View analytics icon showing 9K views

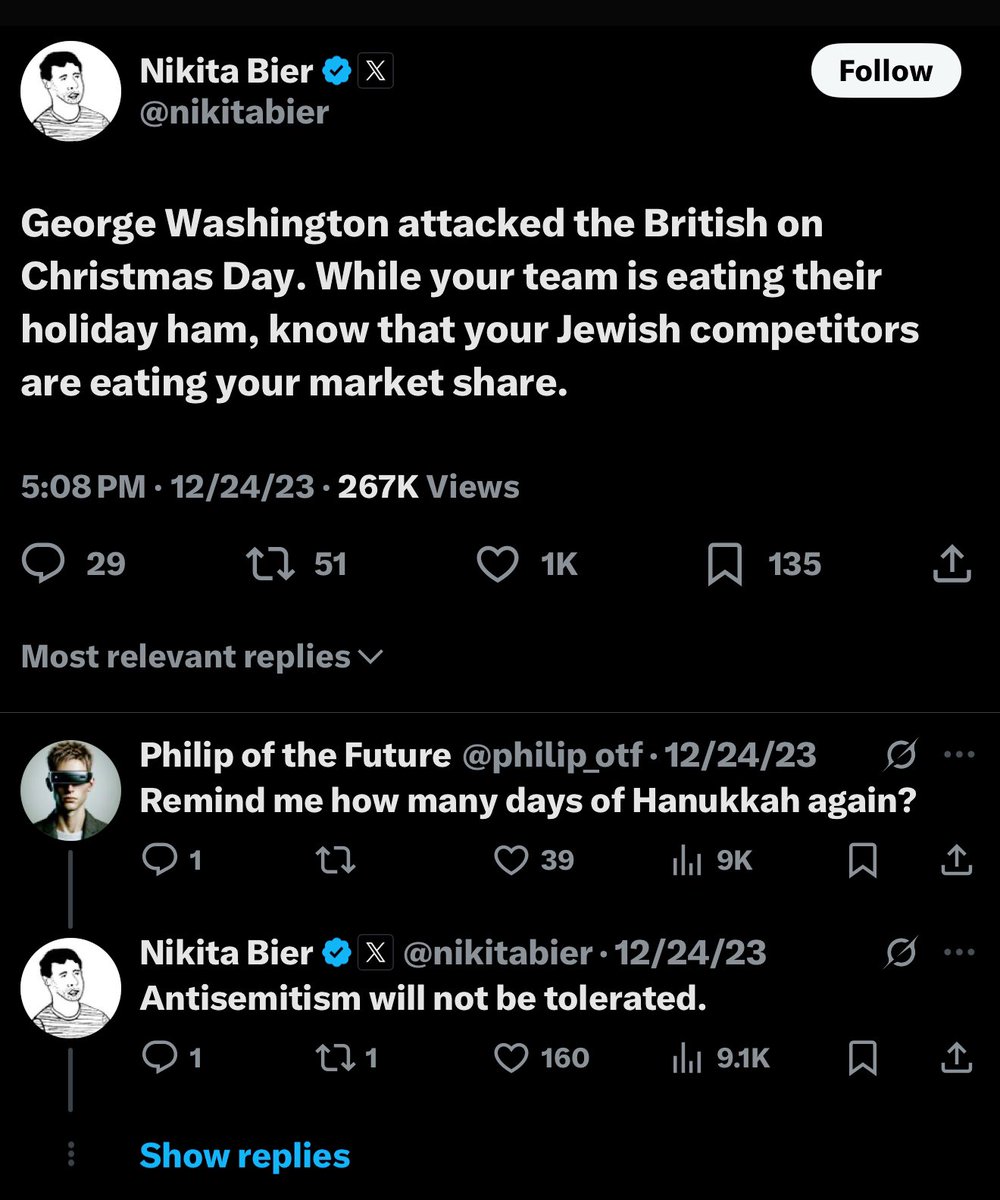[688, 860]
